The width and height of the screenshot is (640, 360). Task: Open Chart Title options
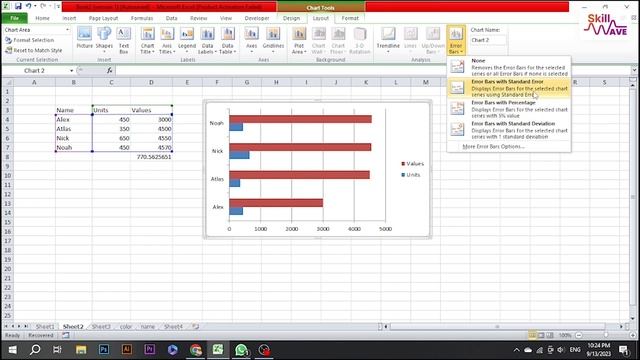pyautogui.click(x=147, y=40)
